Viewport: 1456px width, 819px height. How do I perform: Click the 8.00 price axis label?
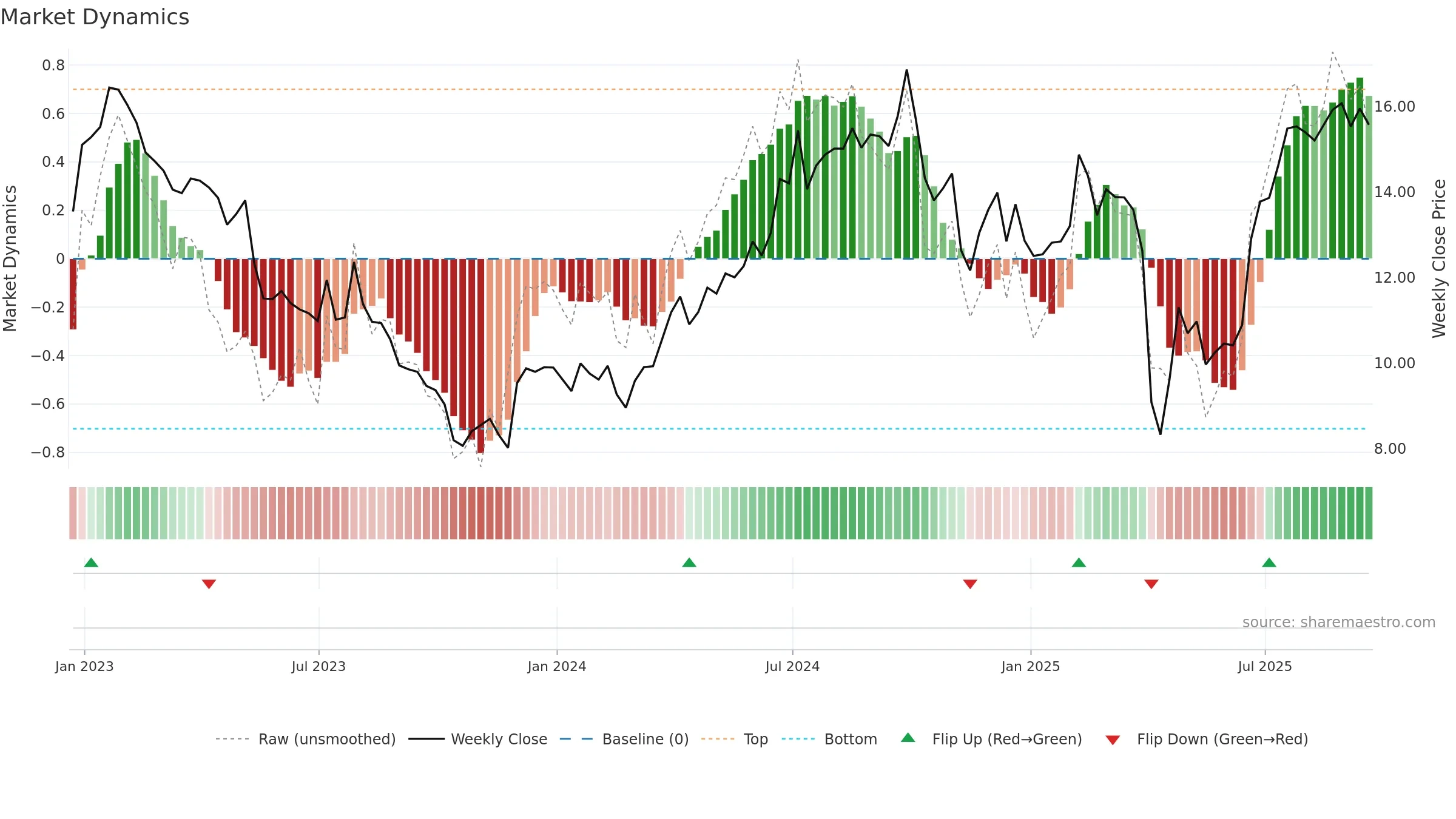coord(1390,449)
